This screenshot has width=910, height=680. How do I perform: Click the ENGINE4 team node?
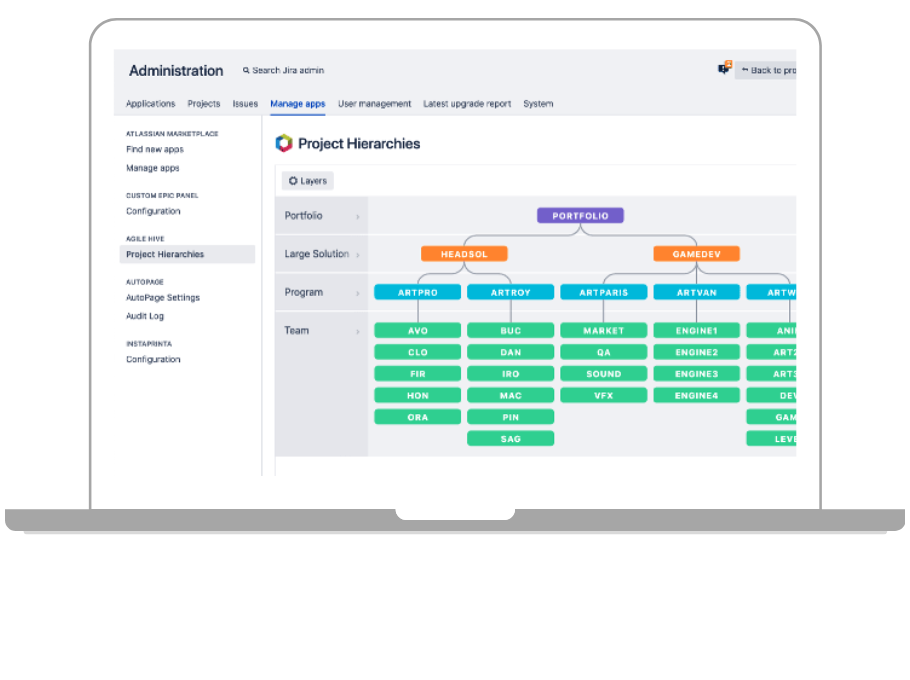coord(696,396)
